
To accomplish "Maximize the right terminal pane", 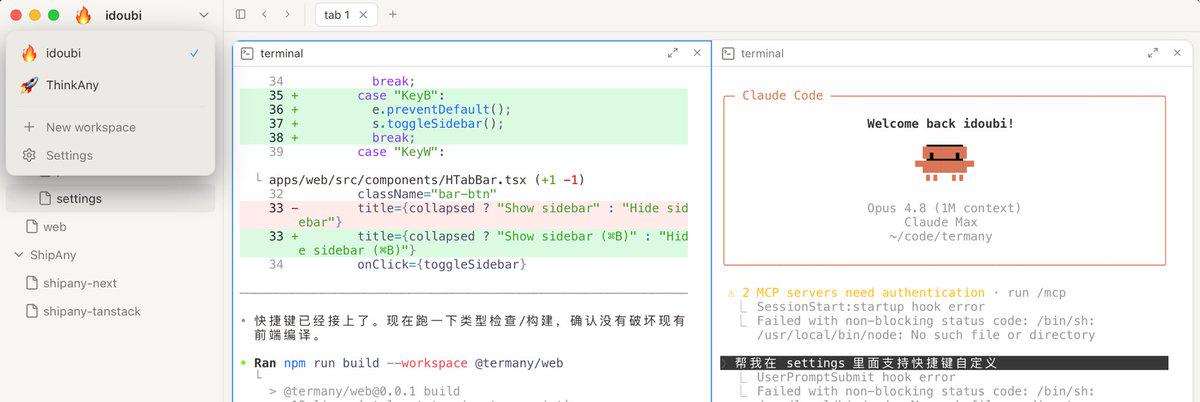I will (1153, 53).
